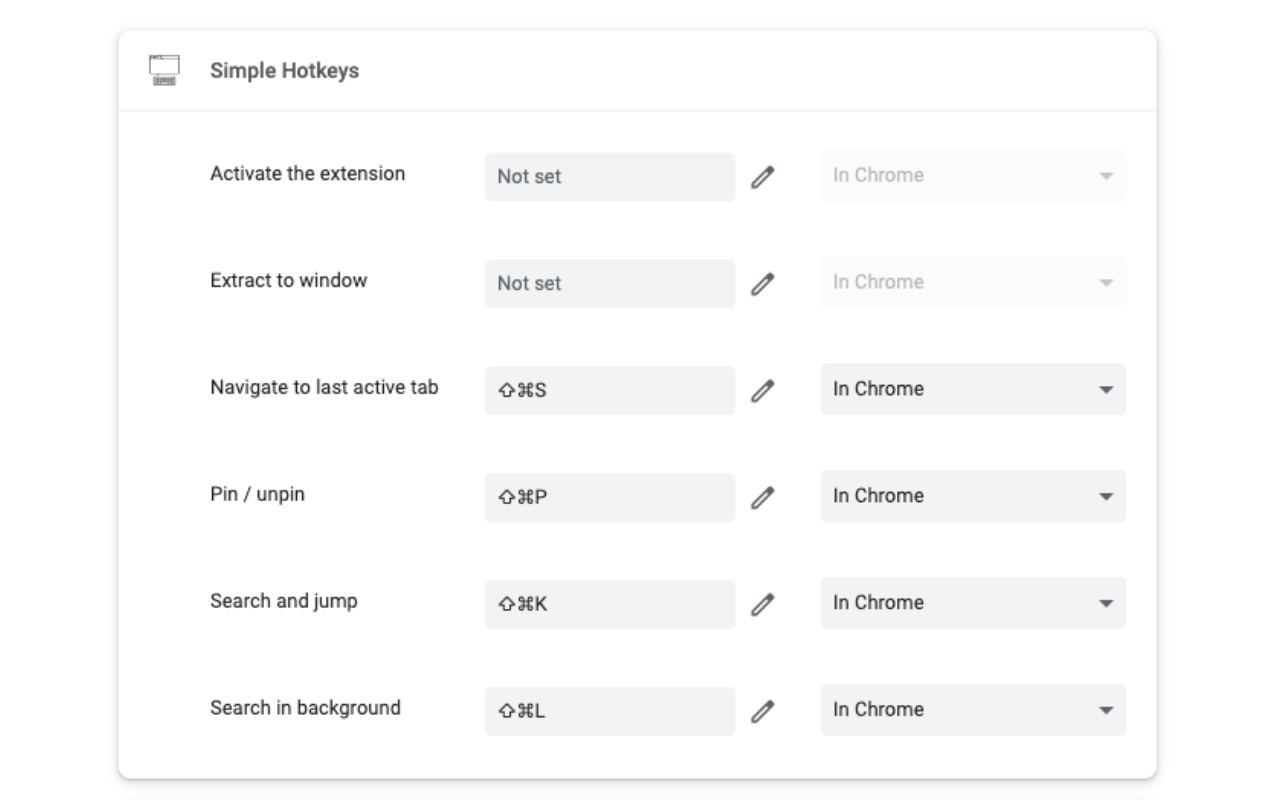
Task: Click the edit pencil for Search and jump
Action: point(763,603)
